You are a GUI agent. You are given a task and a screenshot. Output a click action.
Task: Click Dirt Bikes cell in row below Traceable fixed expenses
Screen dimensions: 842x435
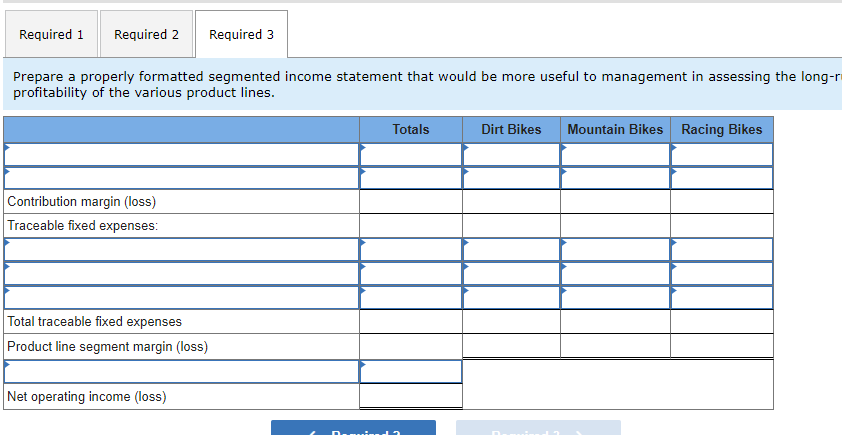(511, 250)
